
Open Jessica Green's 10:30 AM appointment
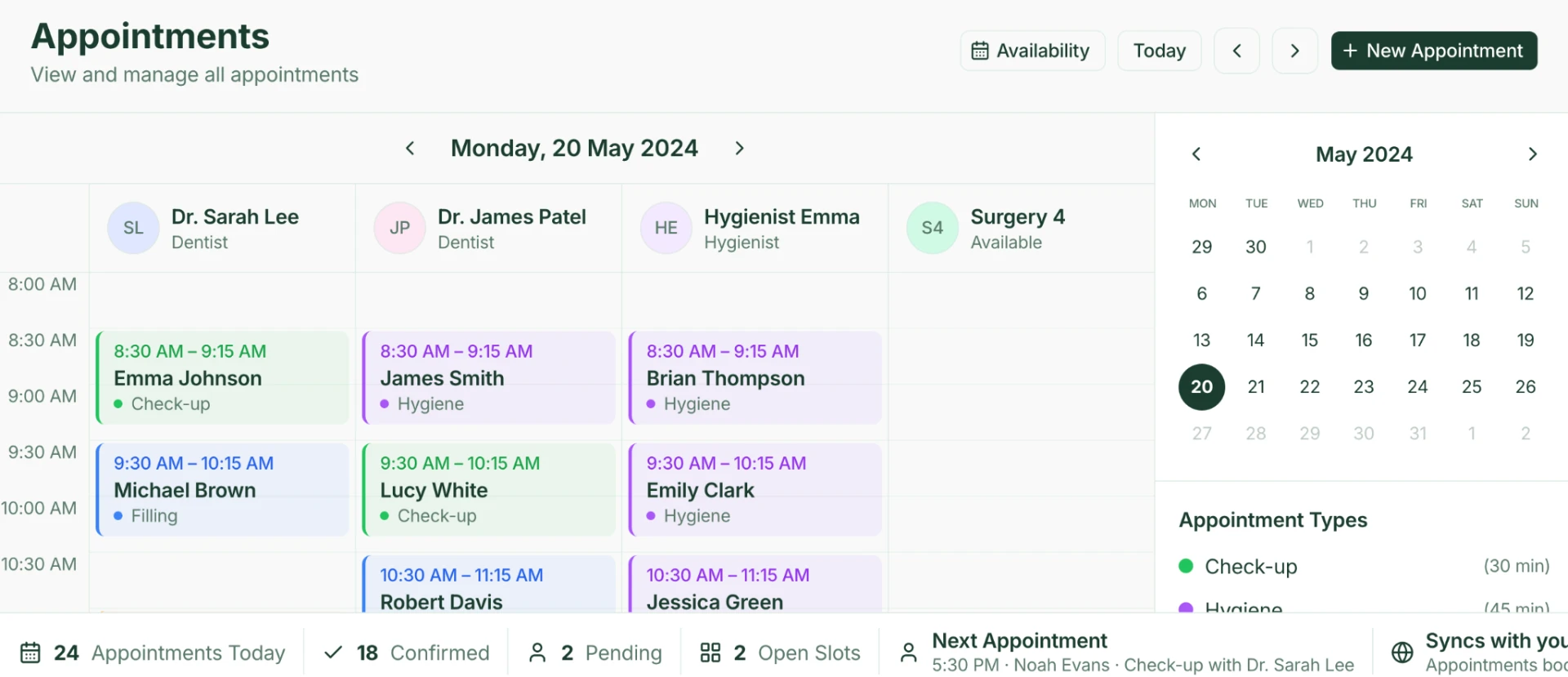(x=755, y=584)
